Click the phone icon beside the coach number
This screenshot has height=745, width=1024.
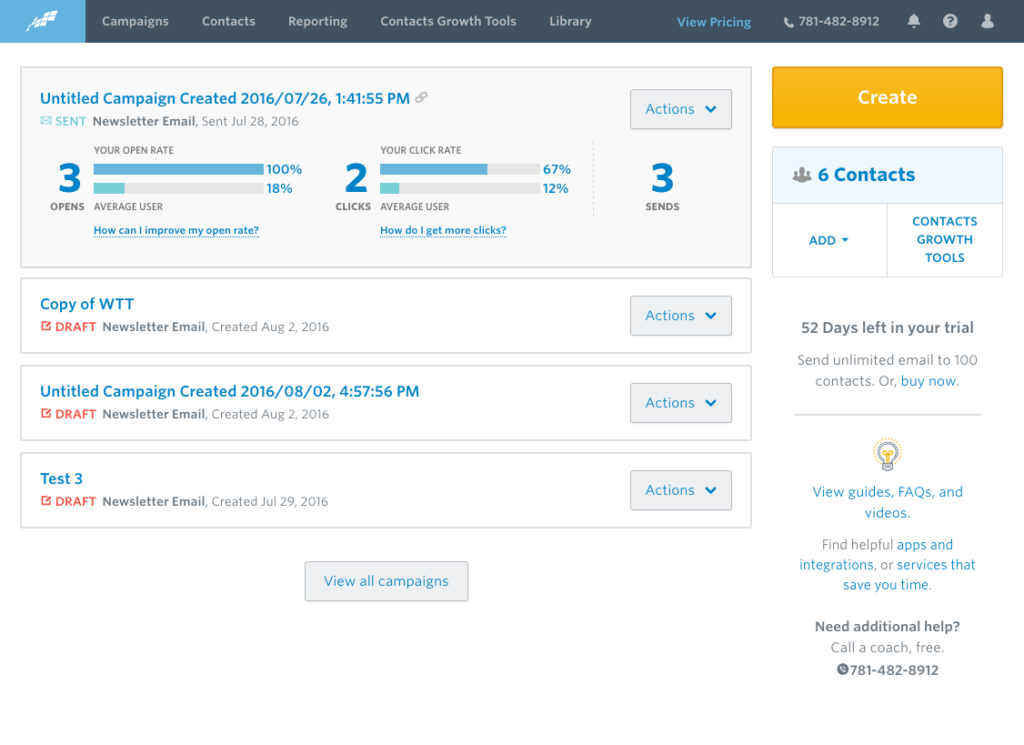843,670
